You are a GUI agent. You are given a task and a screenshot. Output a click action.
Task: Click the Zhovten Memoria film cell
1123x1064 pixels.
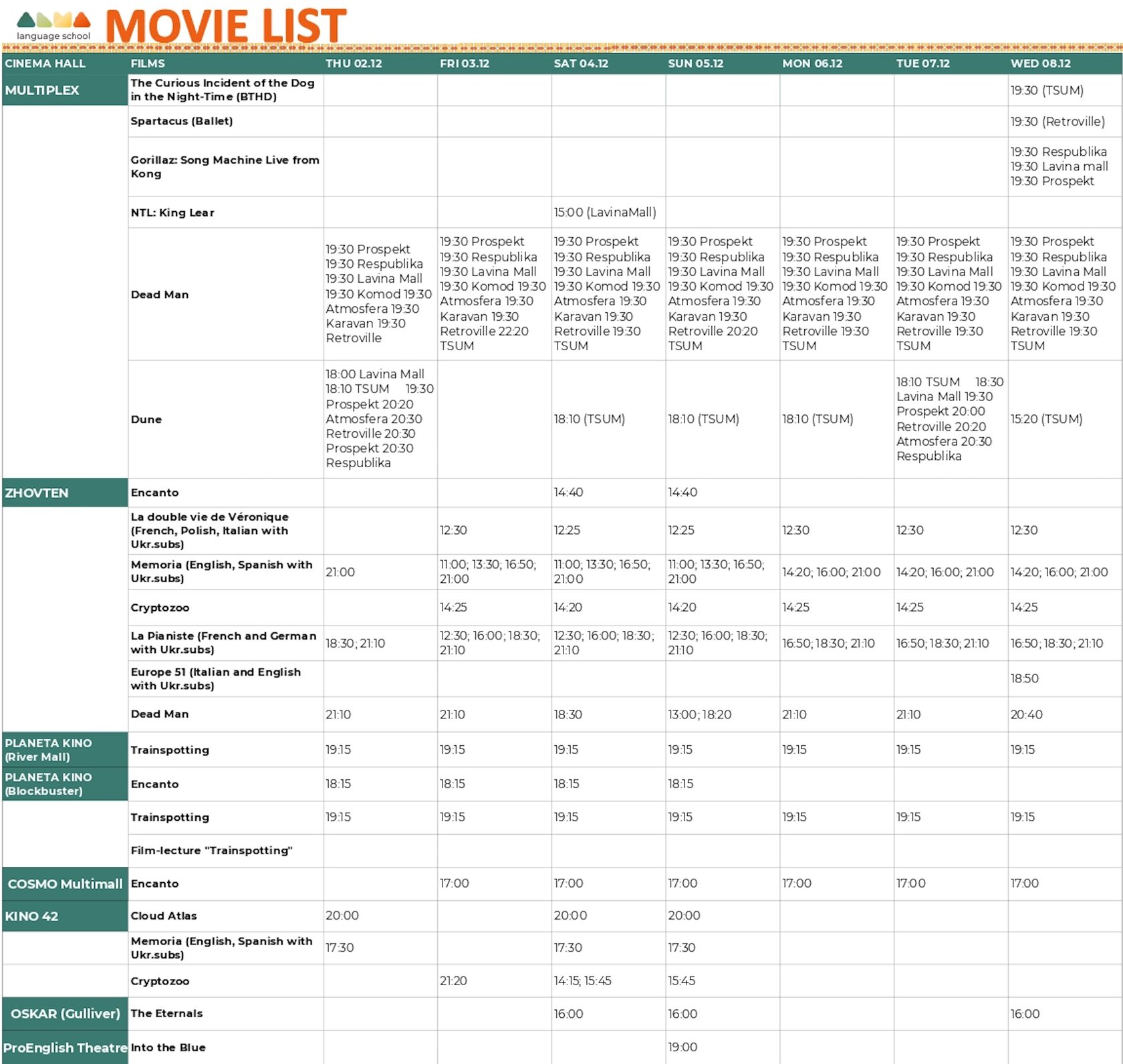[225, 571]
